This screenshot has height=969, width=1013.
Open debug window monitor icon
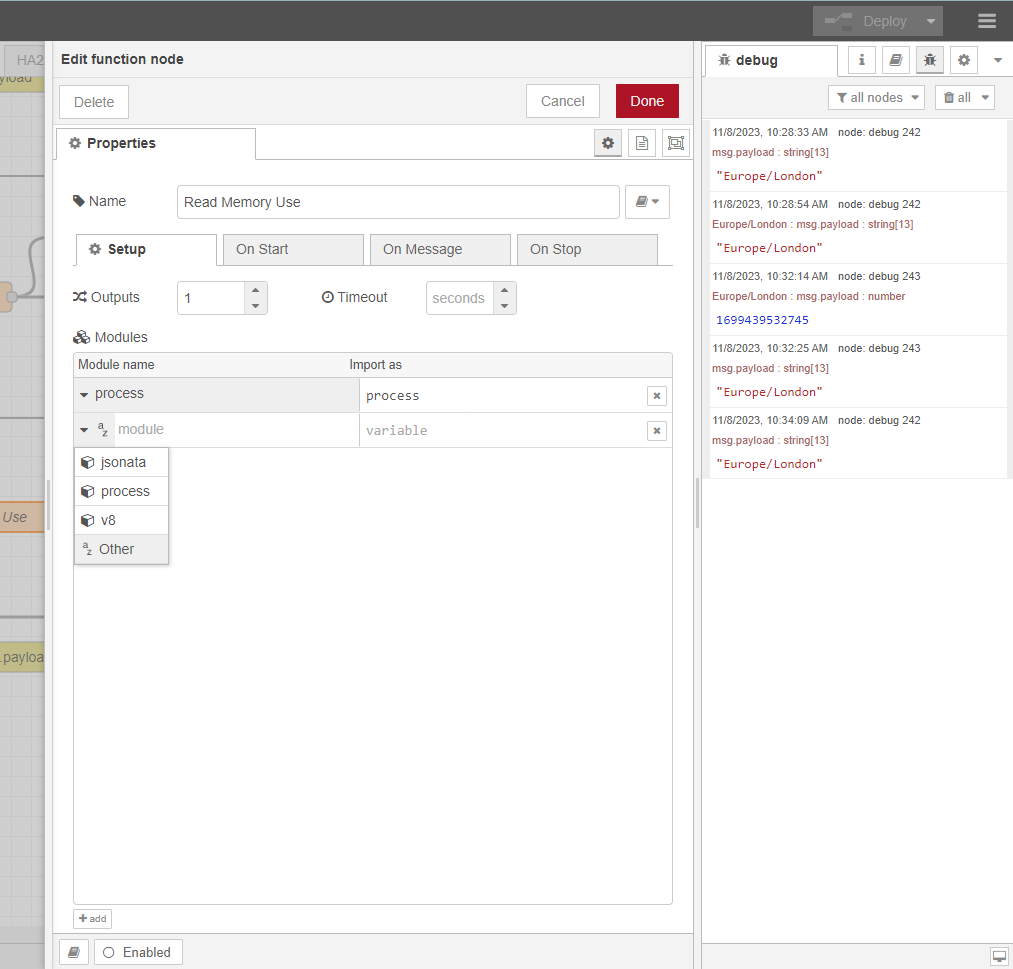(x=999, y=956)
